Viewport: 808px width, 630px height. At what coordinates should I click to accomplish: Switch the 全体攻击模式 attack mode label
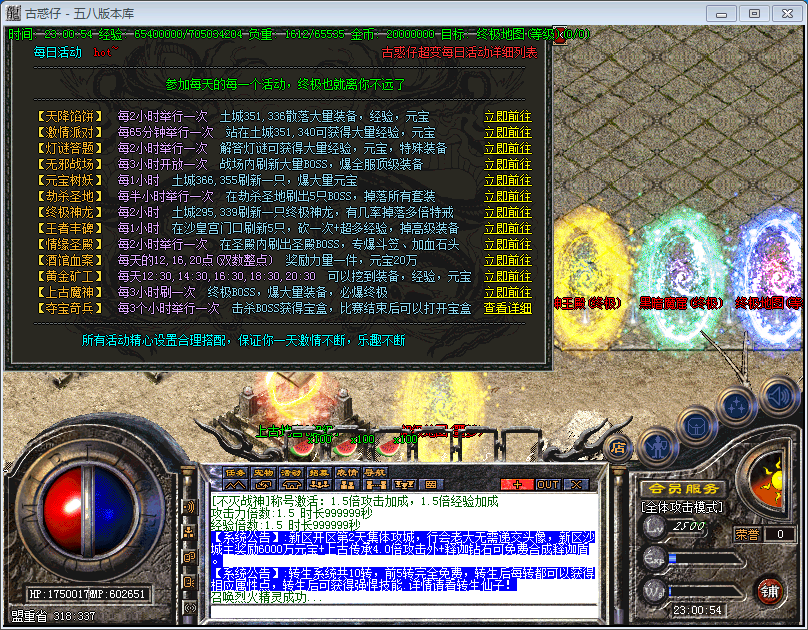[x=682, y=507]
